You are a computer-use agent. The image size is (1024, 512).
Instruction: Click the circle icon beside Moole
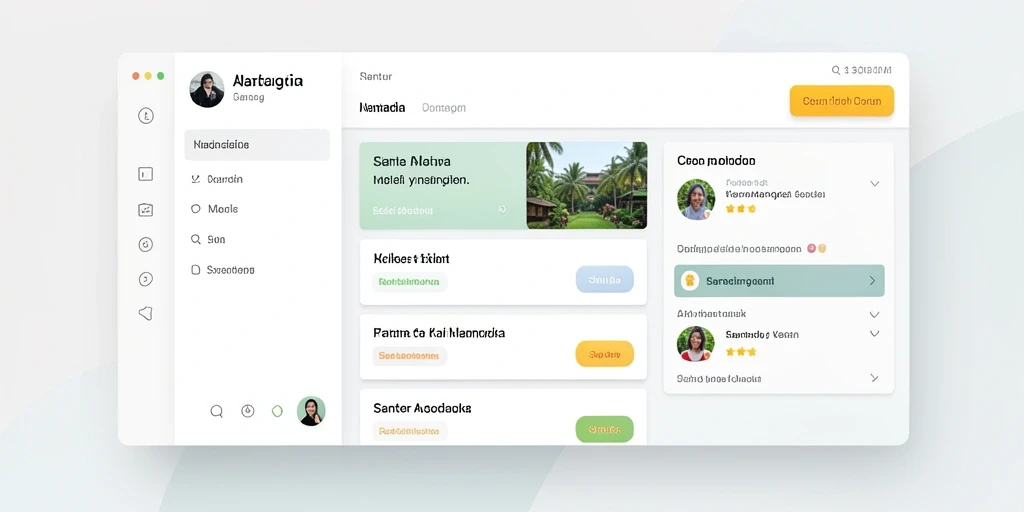click(x=195, y=209)
